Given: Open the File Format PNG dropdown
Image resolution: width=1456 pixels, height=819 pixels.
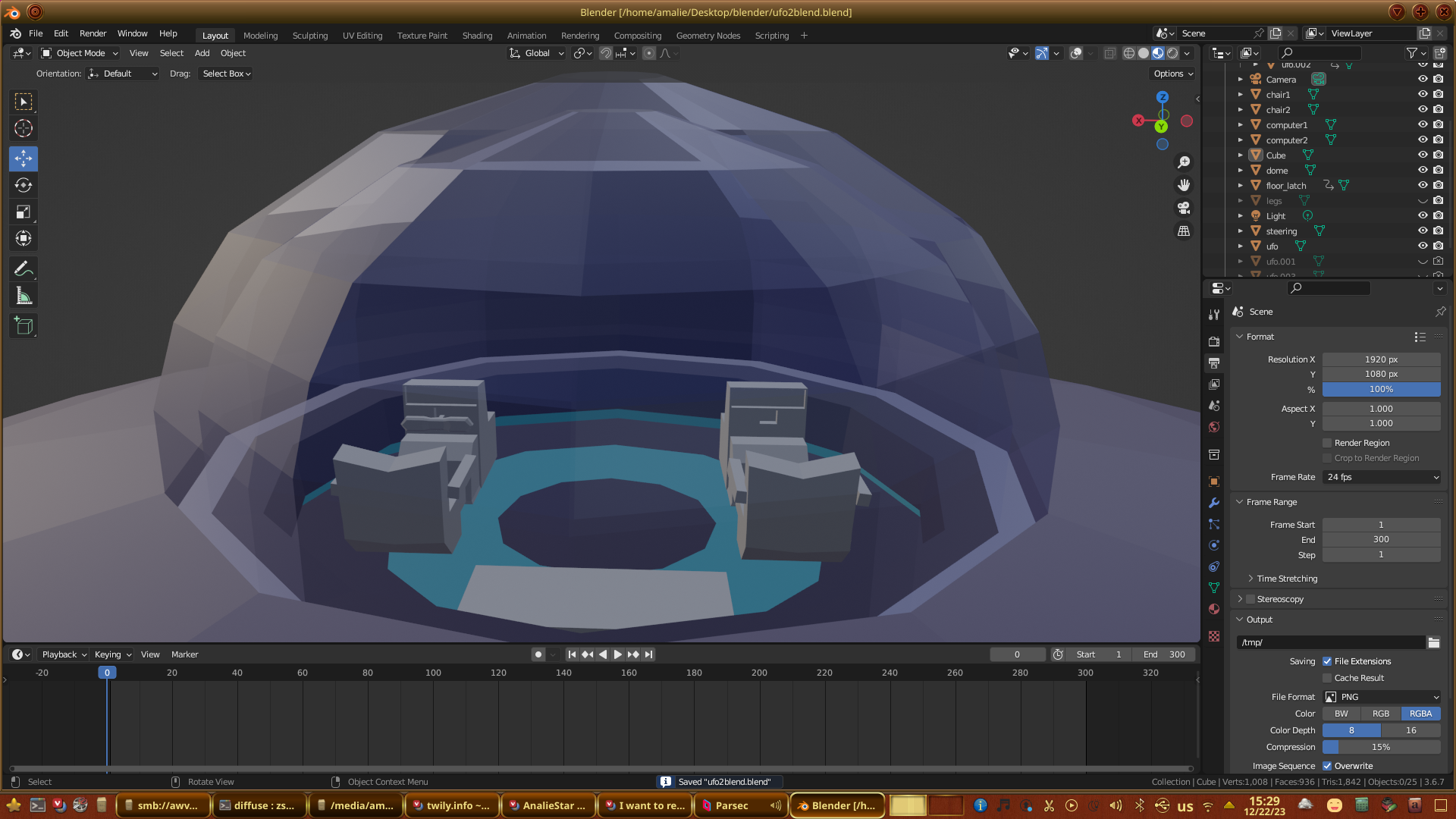Looking at the screenshot, I should [1381, 697].
